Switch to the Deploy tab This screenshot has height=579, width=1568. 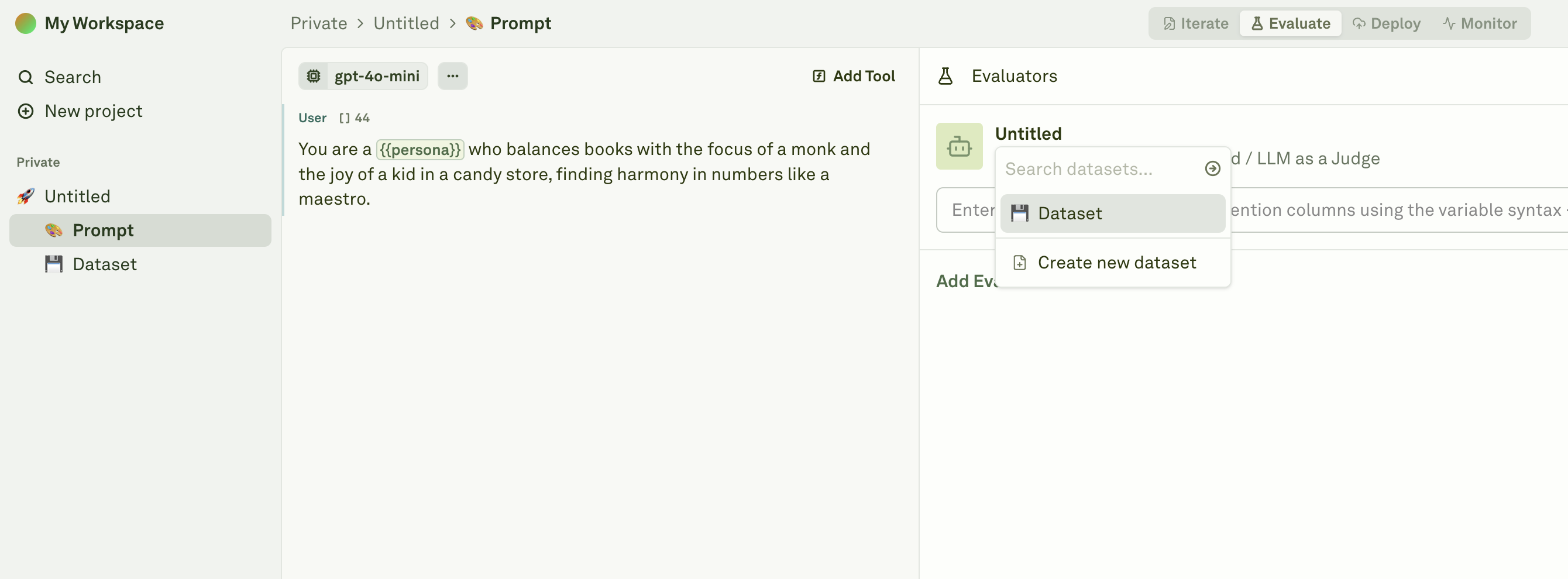1386,24
